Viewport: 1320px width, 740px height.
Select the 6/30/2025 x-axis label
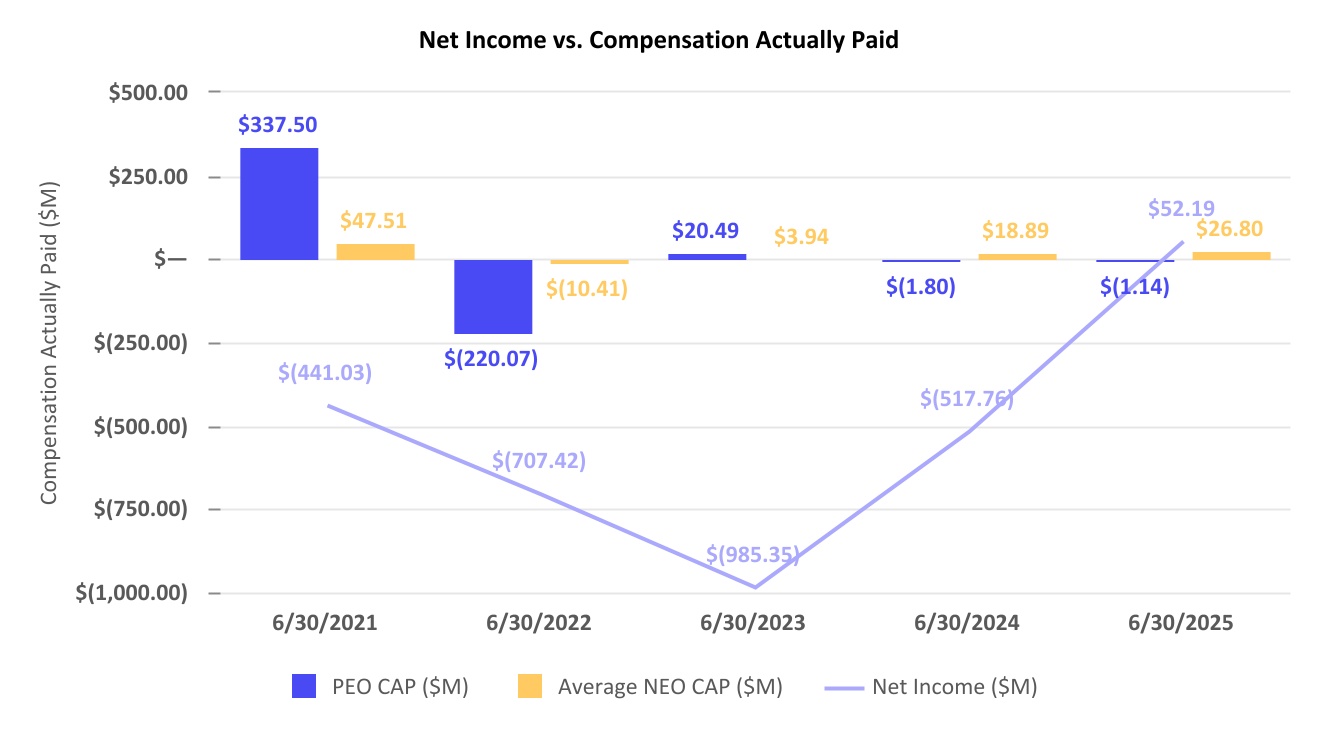pyautogui.click(x=1181, y=622)
